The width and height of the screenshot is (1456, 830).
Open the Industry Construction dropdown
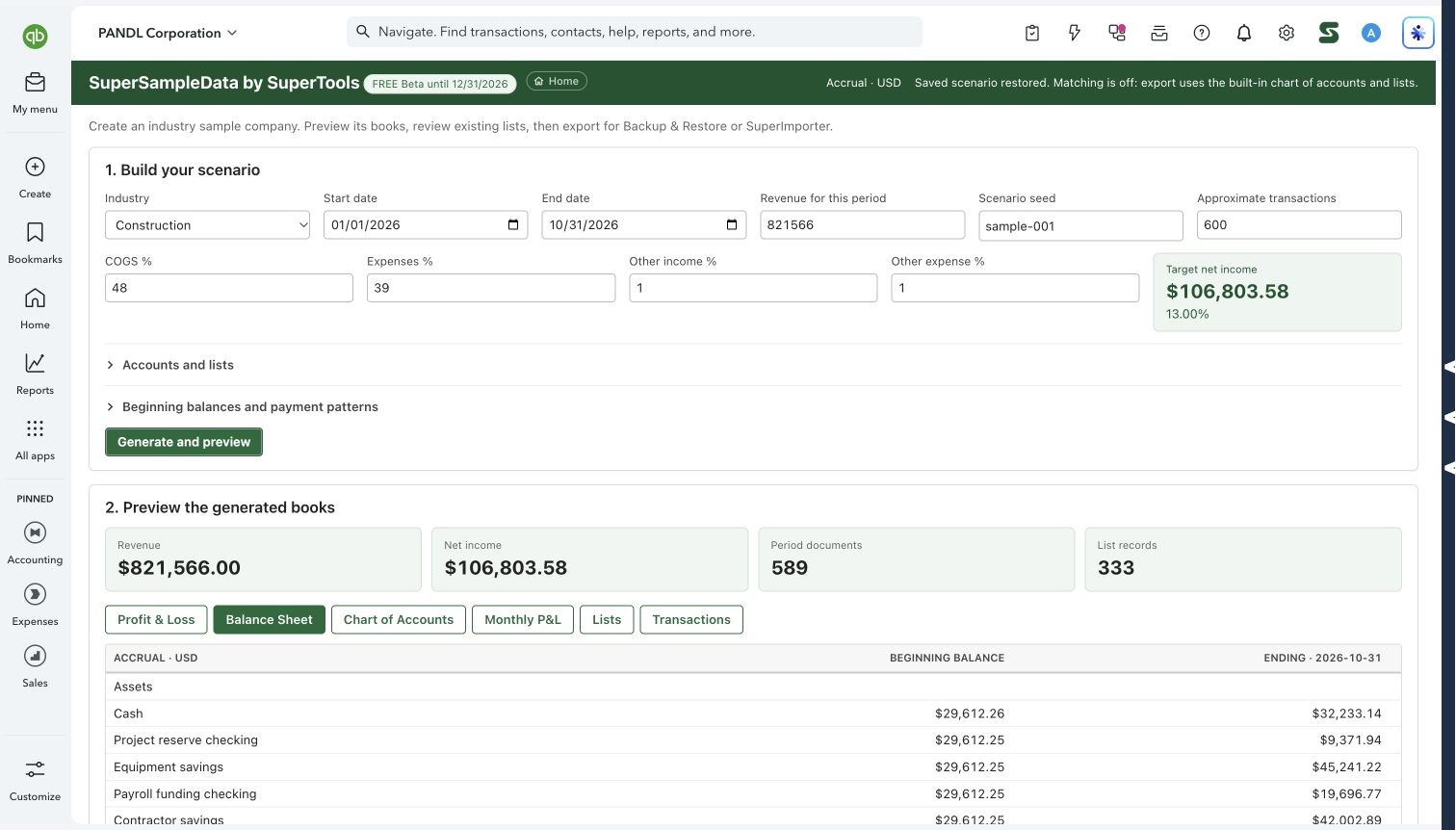[x=207, y=225]
